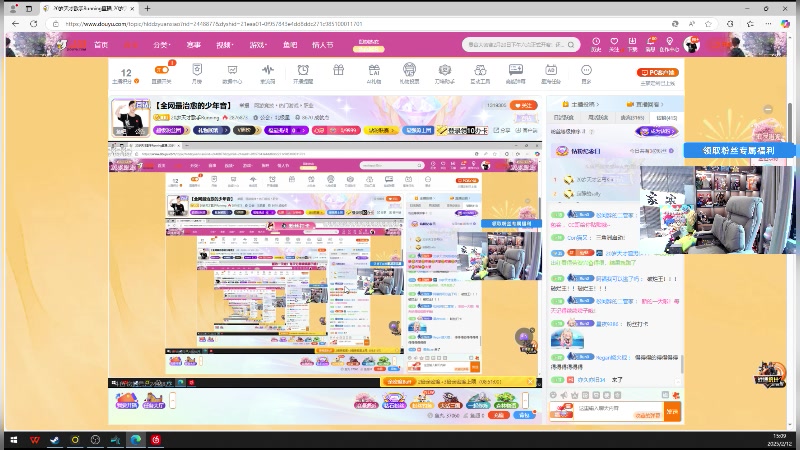The height and width of the screenshot is (450, 800).
Task: Expand the right activity list arrow at bottom
Action: coord(525,401)
